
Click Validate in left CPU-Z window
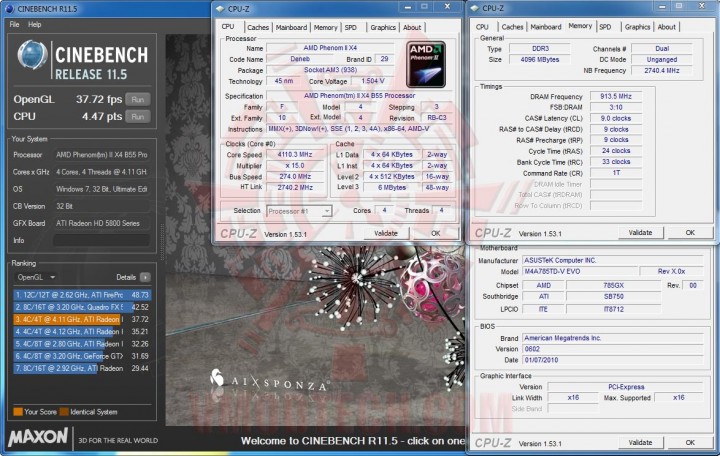[x=386, y=233]
